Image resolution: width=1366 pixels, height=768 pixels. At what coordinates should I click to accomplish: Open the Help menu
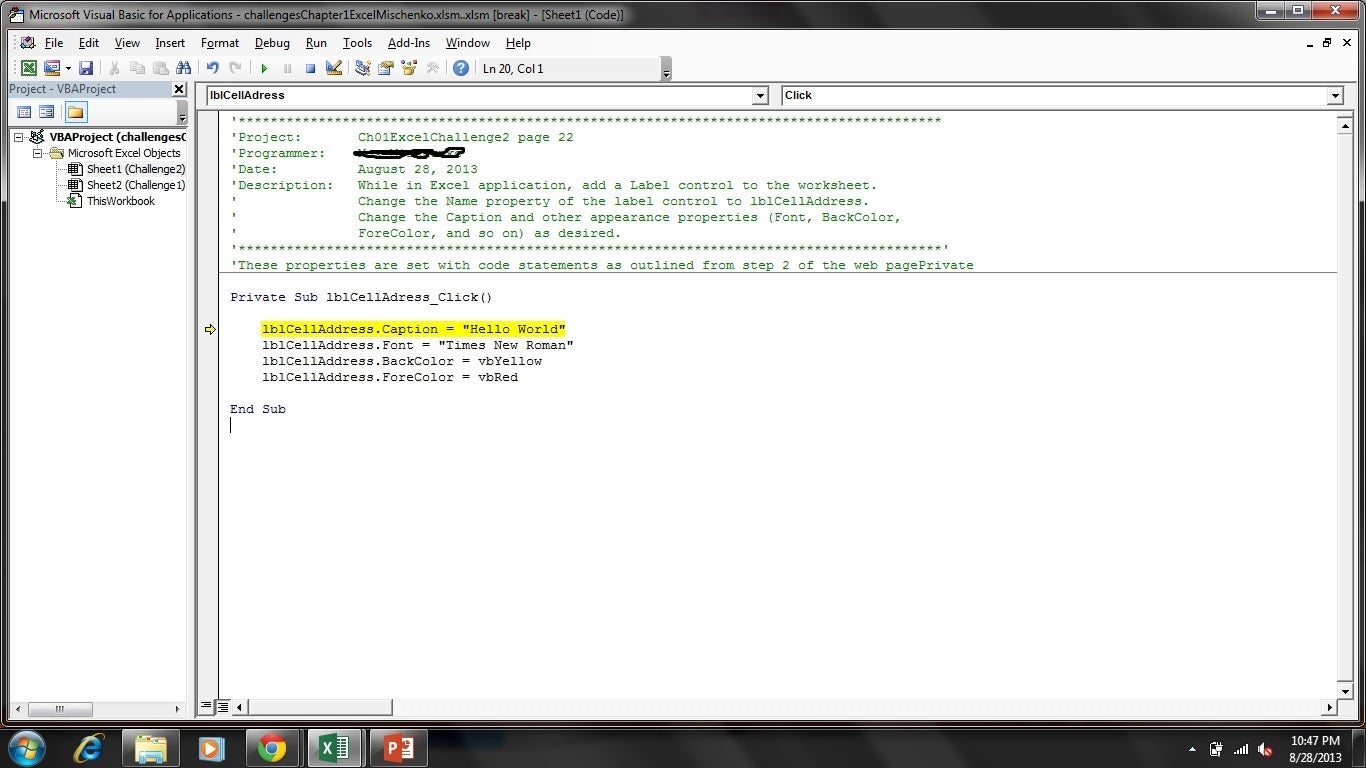pyautogui.click(x=518, y=43)
